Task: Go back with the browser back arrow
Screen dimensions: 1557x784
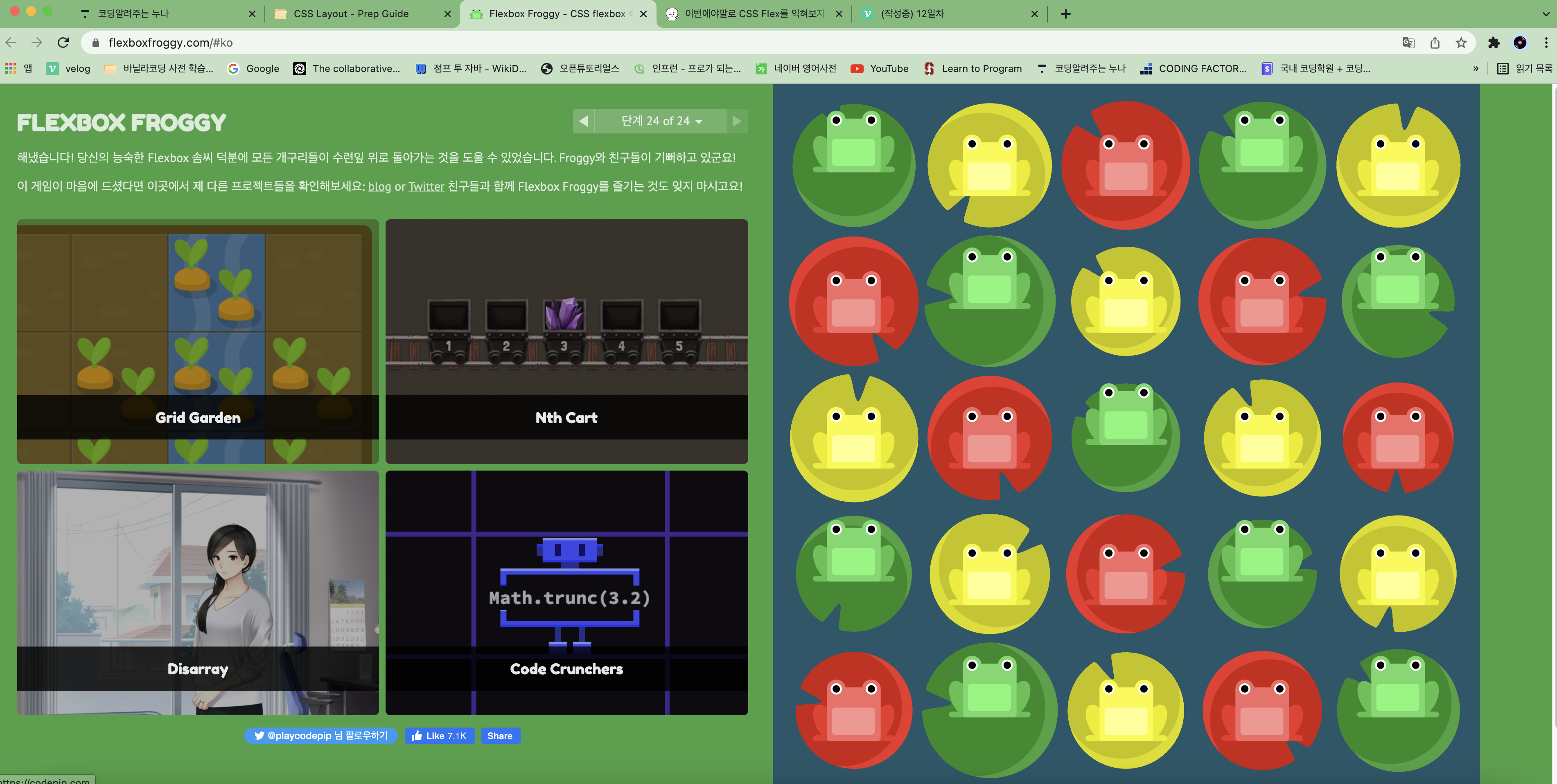Action: 11,42
